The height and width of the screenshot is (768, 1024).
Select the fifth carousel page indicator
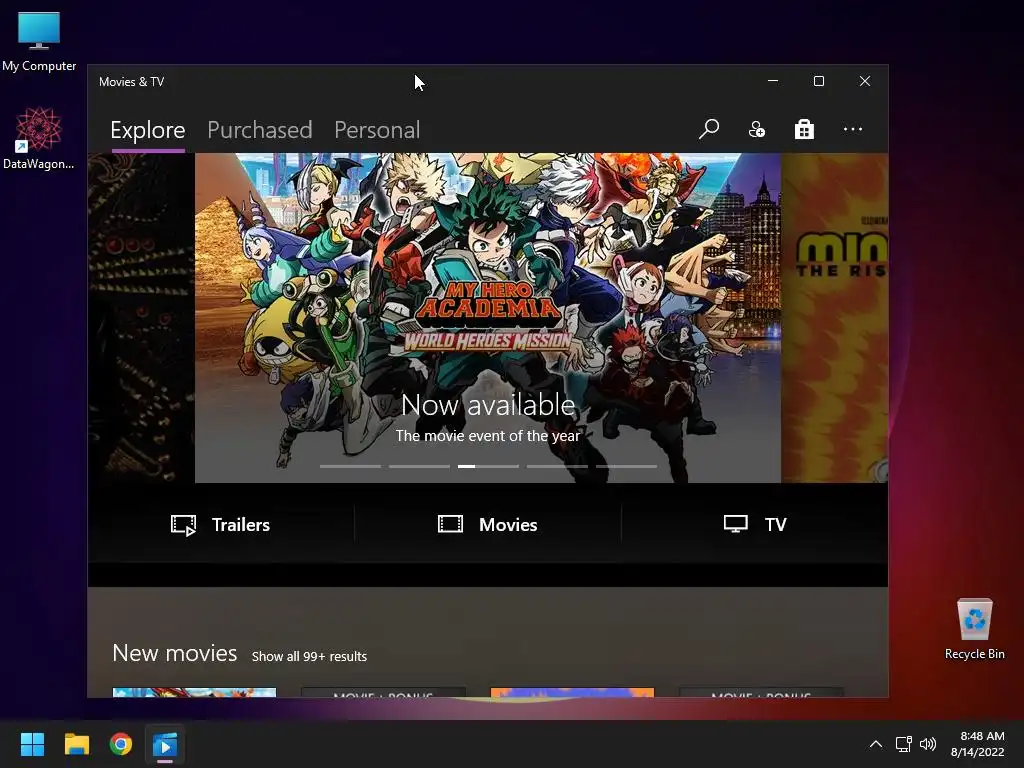tap(626, 466)
